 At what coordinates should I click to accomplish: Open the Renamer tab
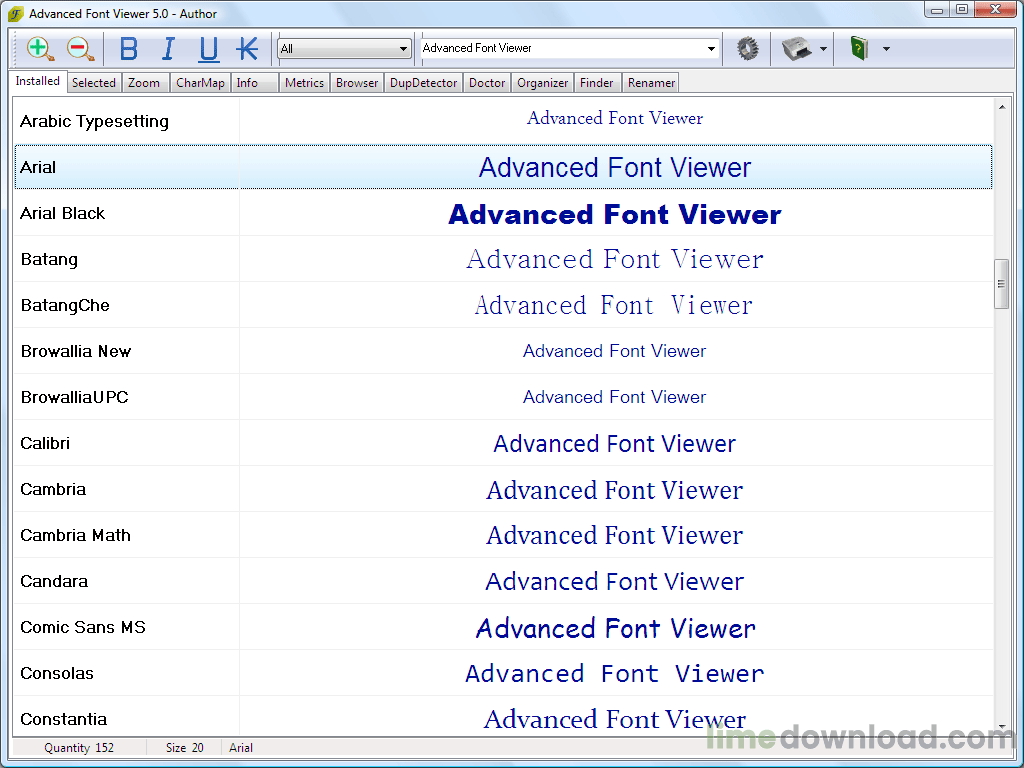click(x=651, y=83)
